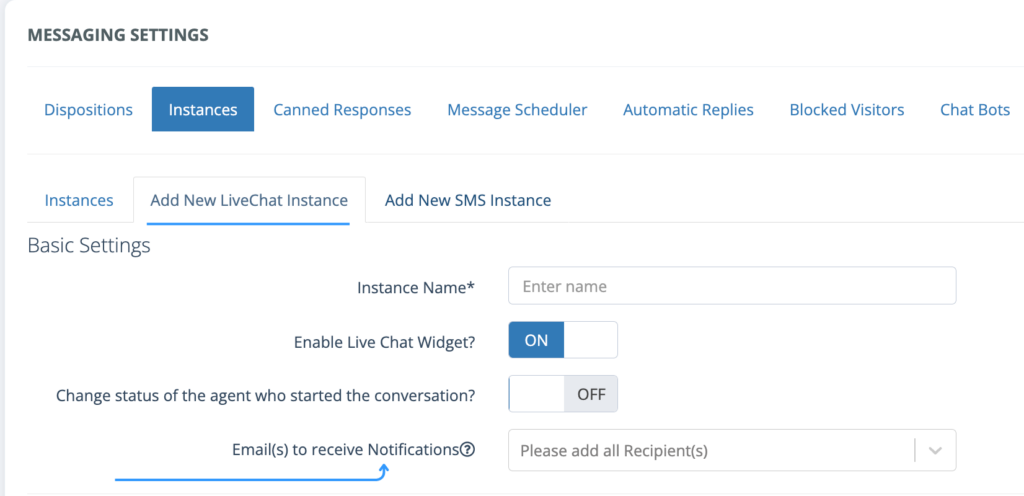Select Add New LiveChat Instance sub-tab
Screen dimensions: 1024x496
tap(249, 200)
